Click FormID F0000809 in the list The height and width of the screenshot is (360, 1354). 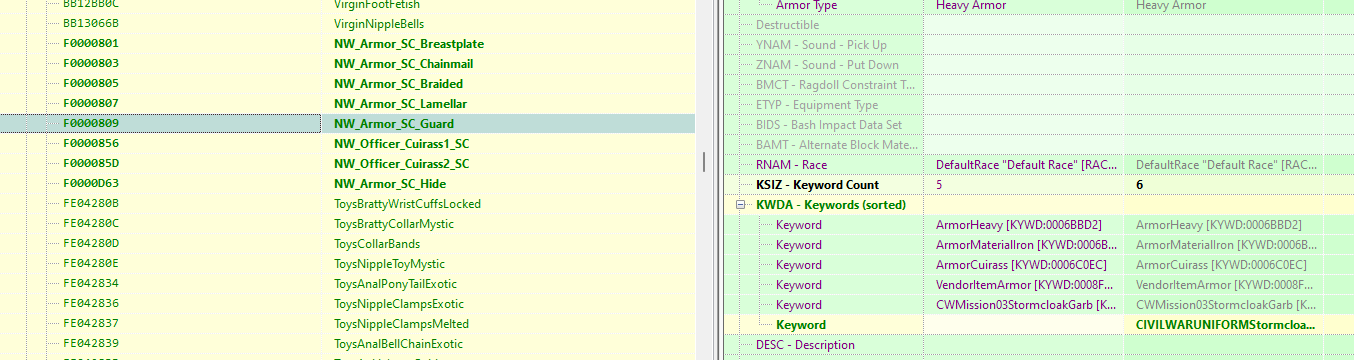[91, 124]
